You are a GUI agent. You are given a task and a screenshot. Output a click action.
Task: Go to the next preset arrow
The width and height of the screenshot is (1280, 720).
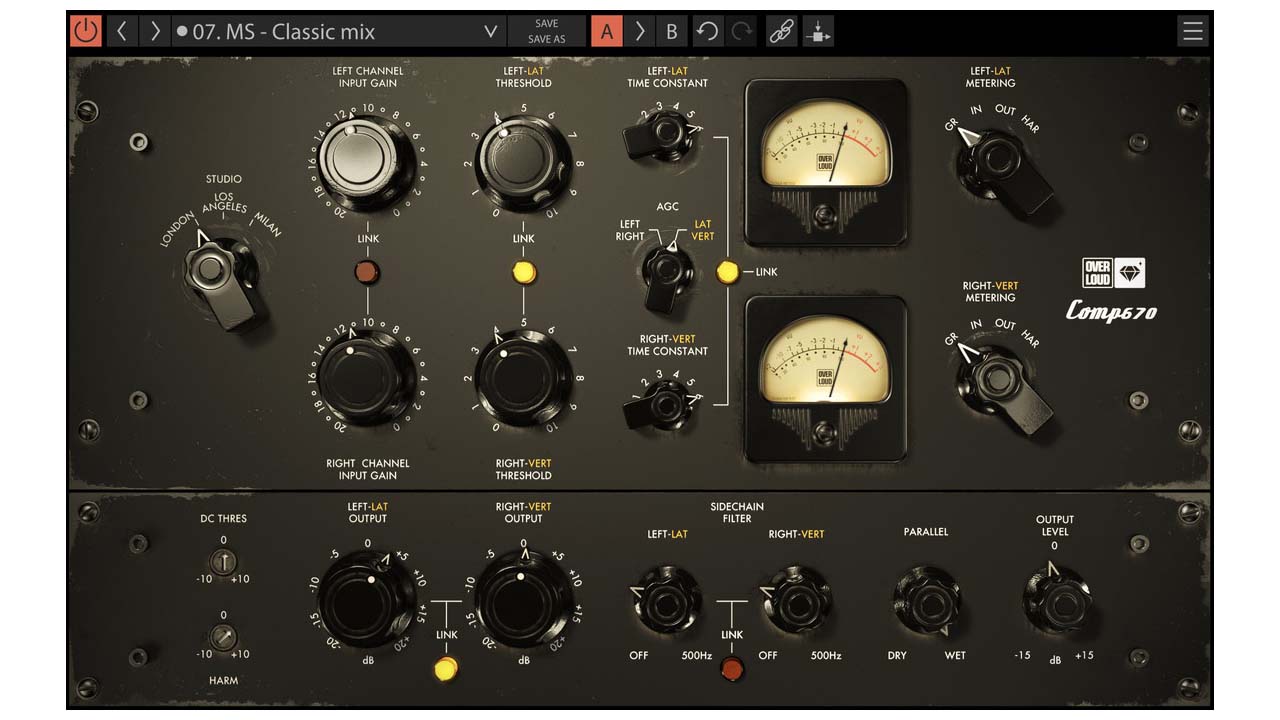pyautogui.click(x=155, y=31)
